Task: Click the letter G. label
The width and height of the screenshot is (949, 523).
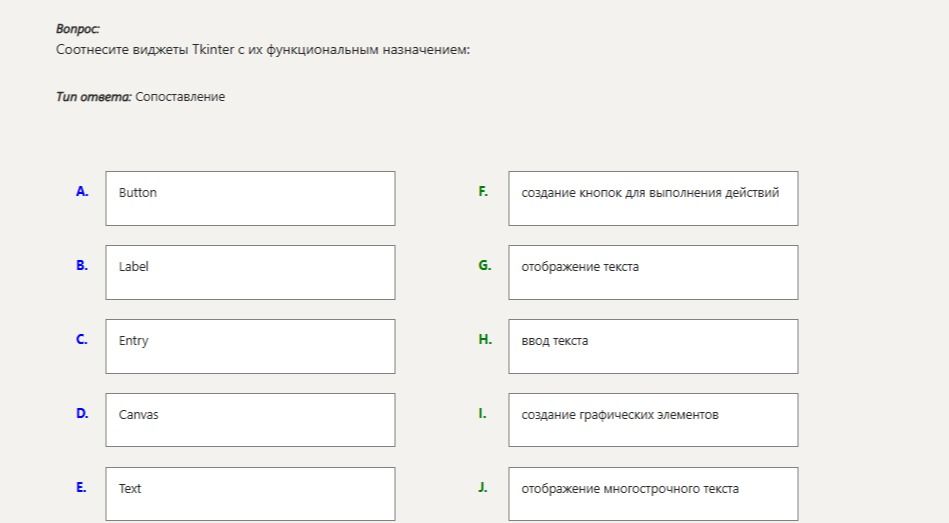Action: point(485,265)
